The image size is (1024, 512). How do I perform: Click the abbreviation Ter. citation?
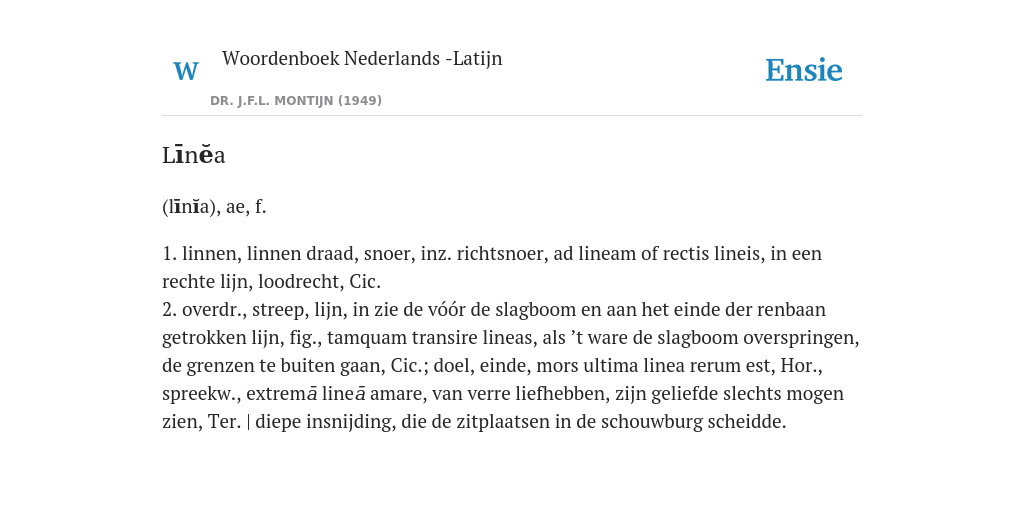coord(225,422)
